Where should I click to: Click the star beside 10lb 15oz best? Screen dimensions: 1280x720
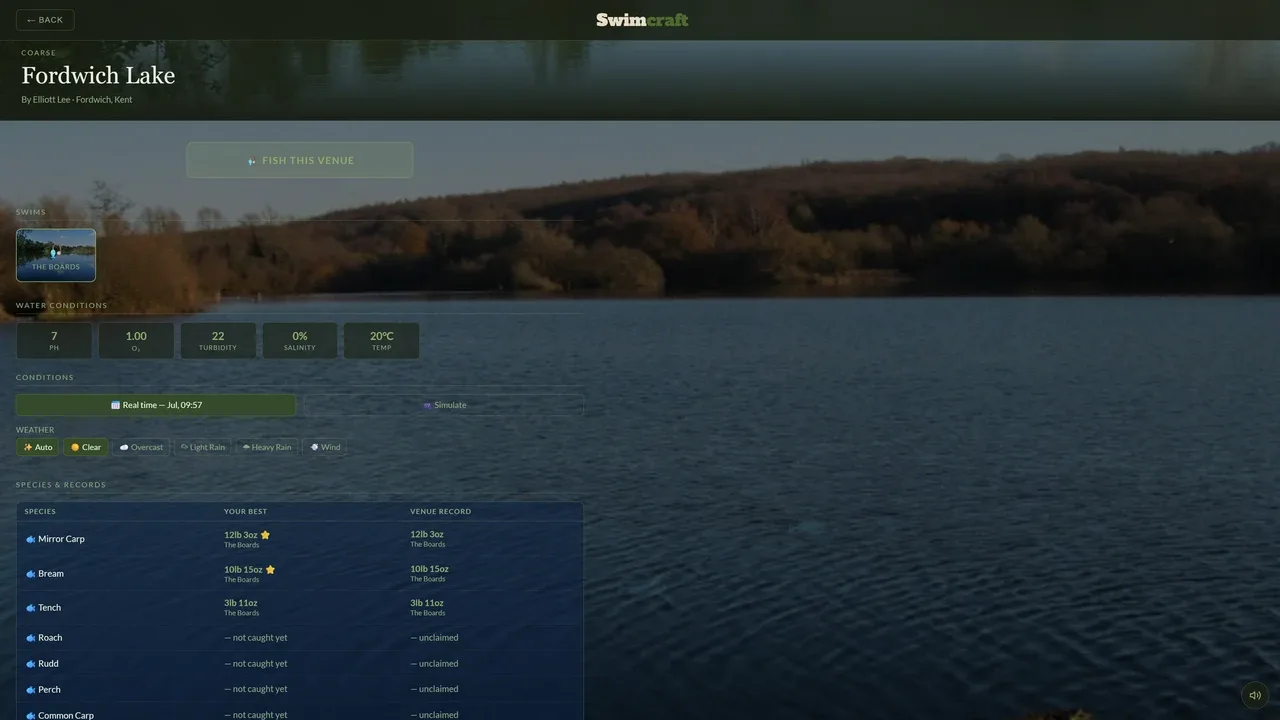pyautogui.click(x=270, y=570)
